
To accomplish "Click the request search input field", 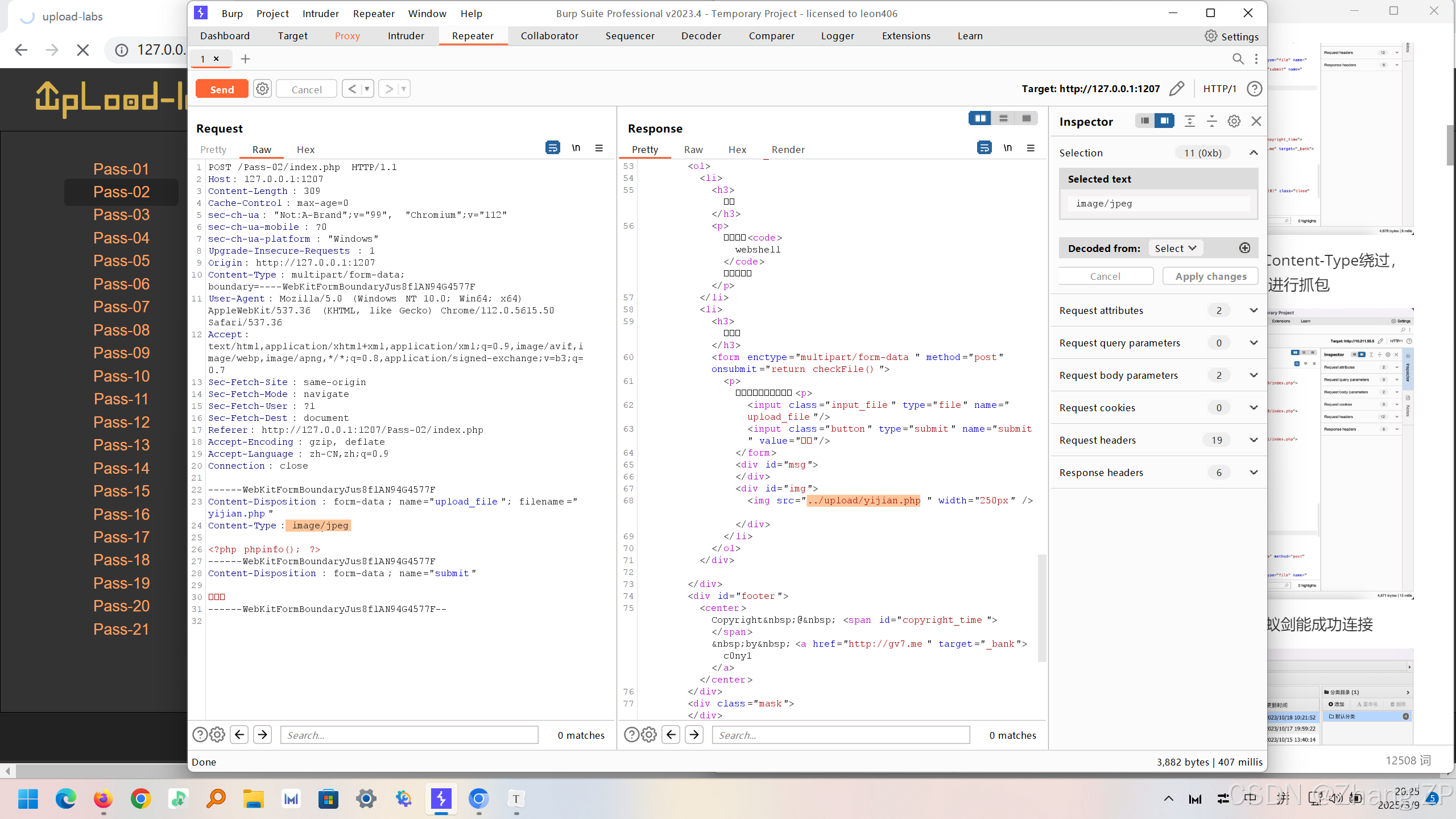I will (409, 735).
